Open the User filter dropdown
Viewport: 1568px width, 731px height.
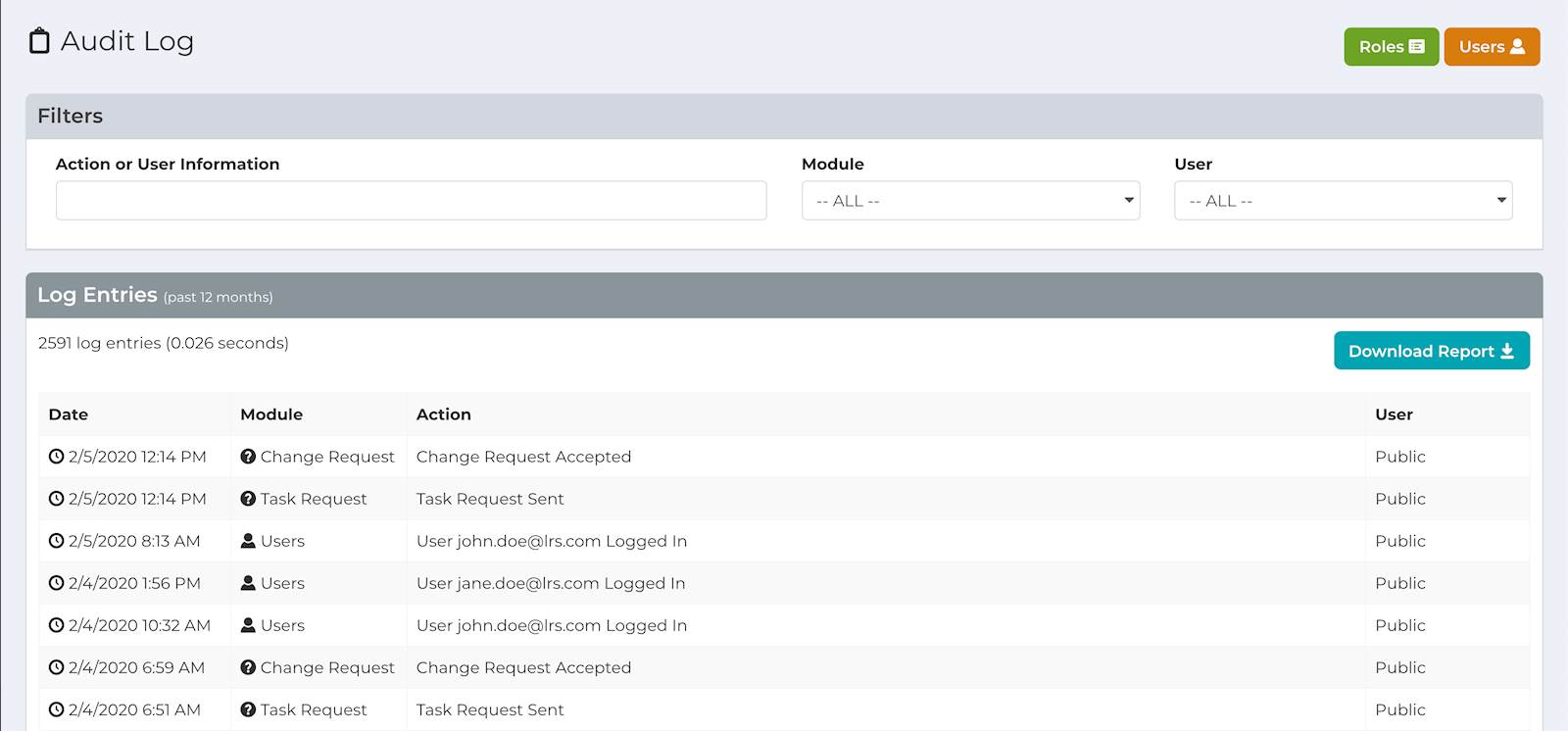(1343, 200)
